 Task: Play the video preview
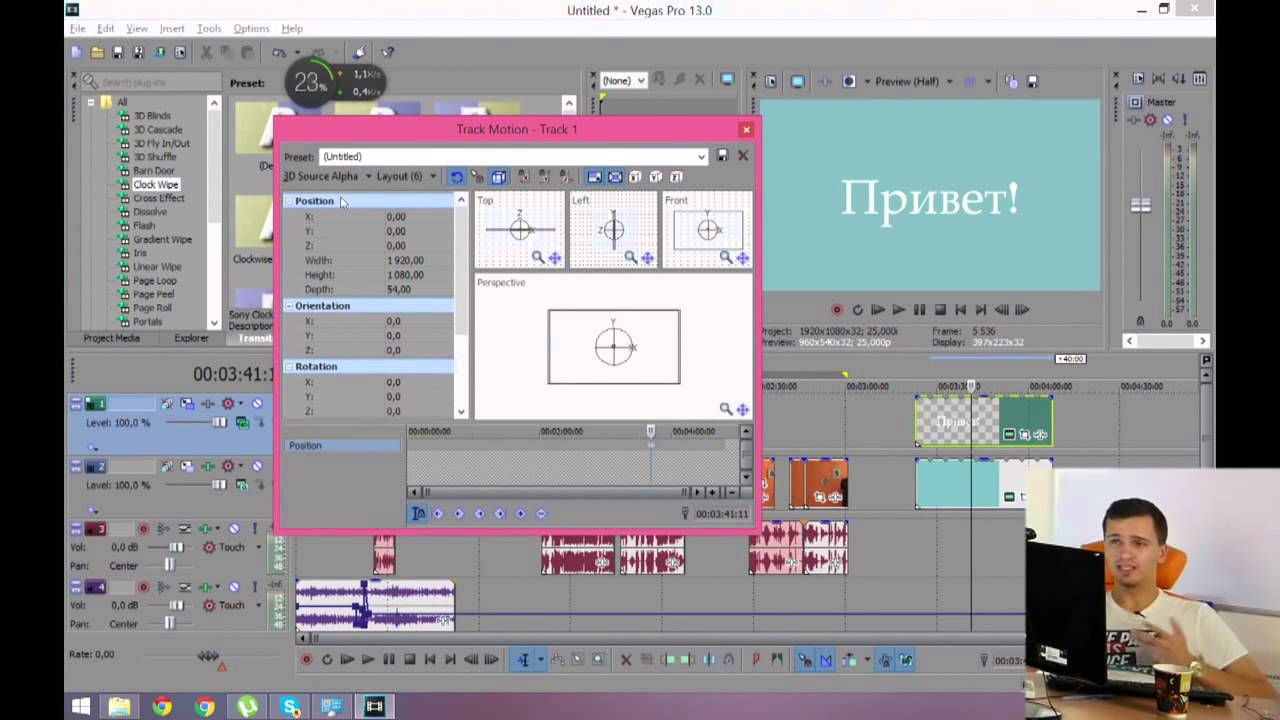(x=898, y=310)
